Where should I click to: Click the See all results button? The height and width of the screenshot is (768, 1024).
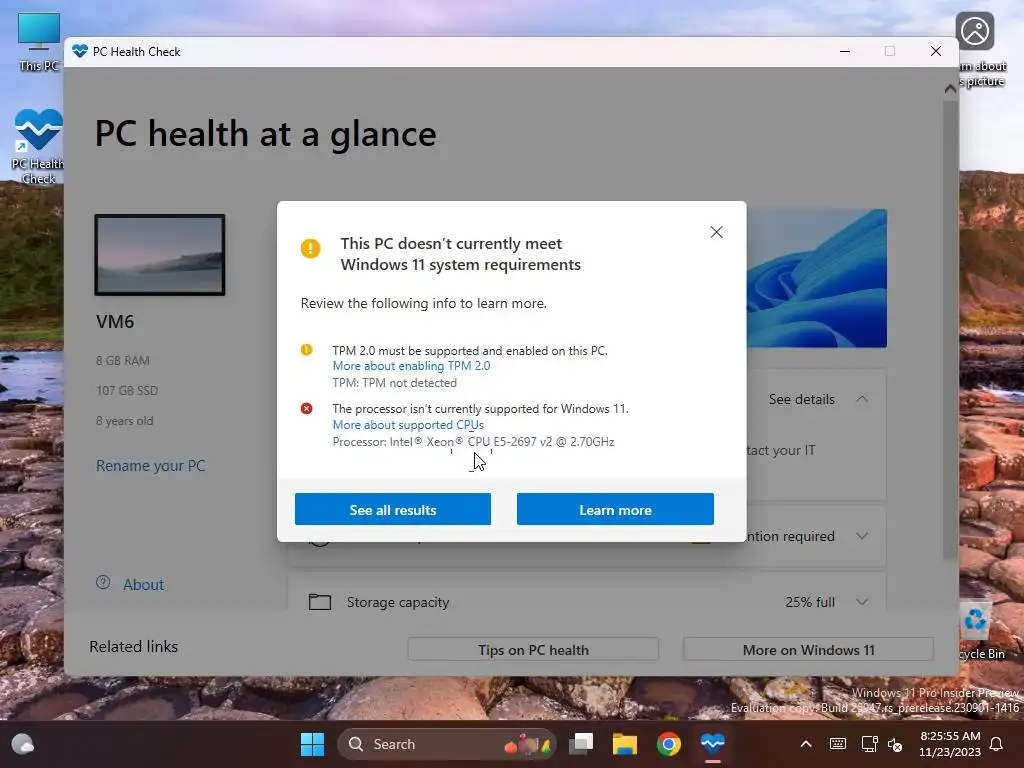click(392, 509)
